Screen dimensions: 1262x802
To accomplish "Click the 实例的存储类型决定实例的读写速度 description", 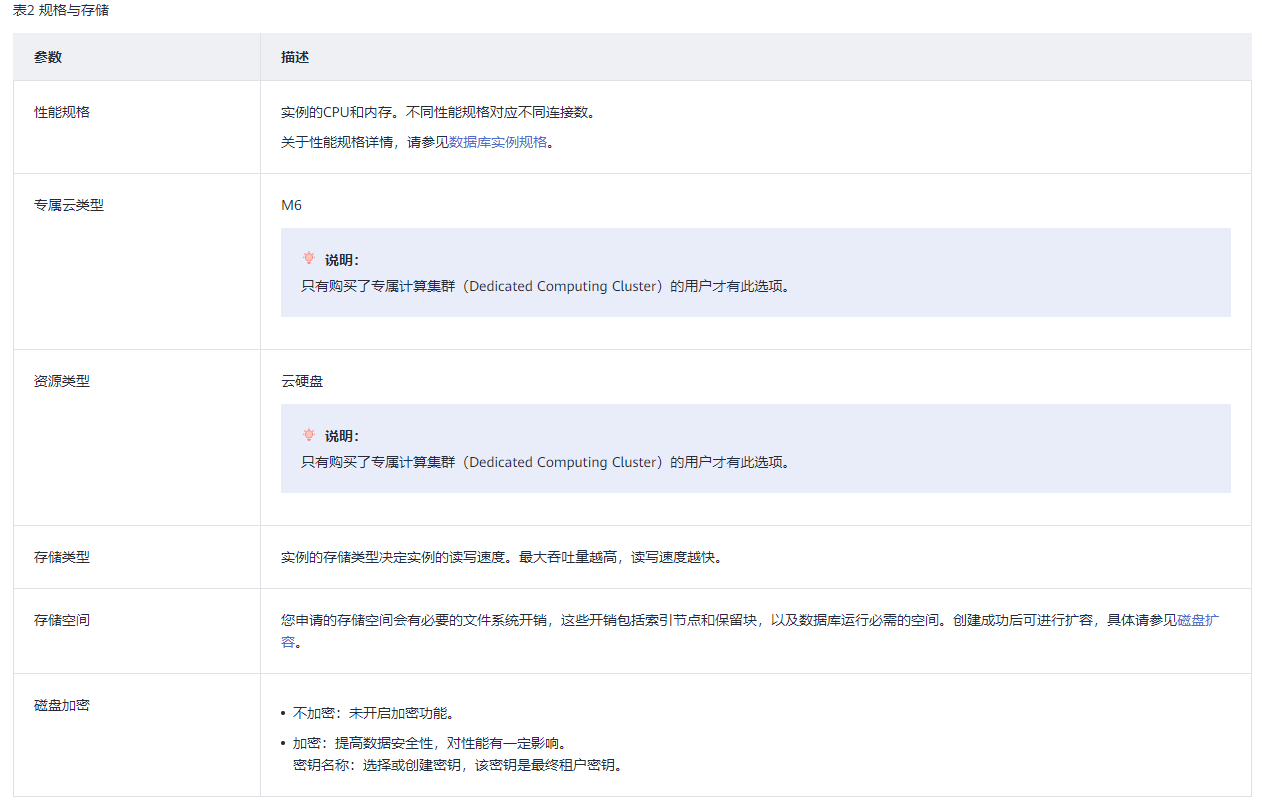I will pyautogui.click(x=501, y=557).
